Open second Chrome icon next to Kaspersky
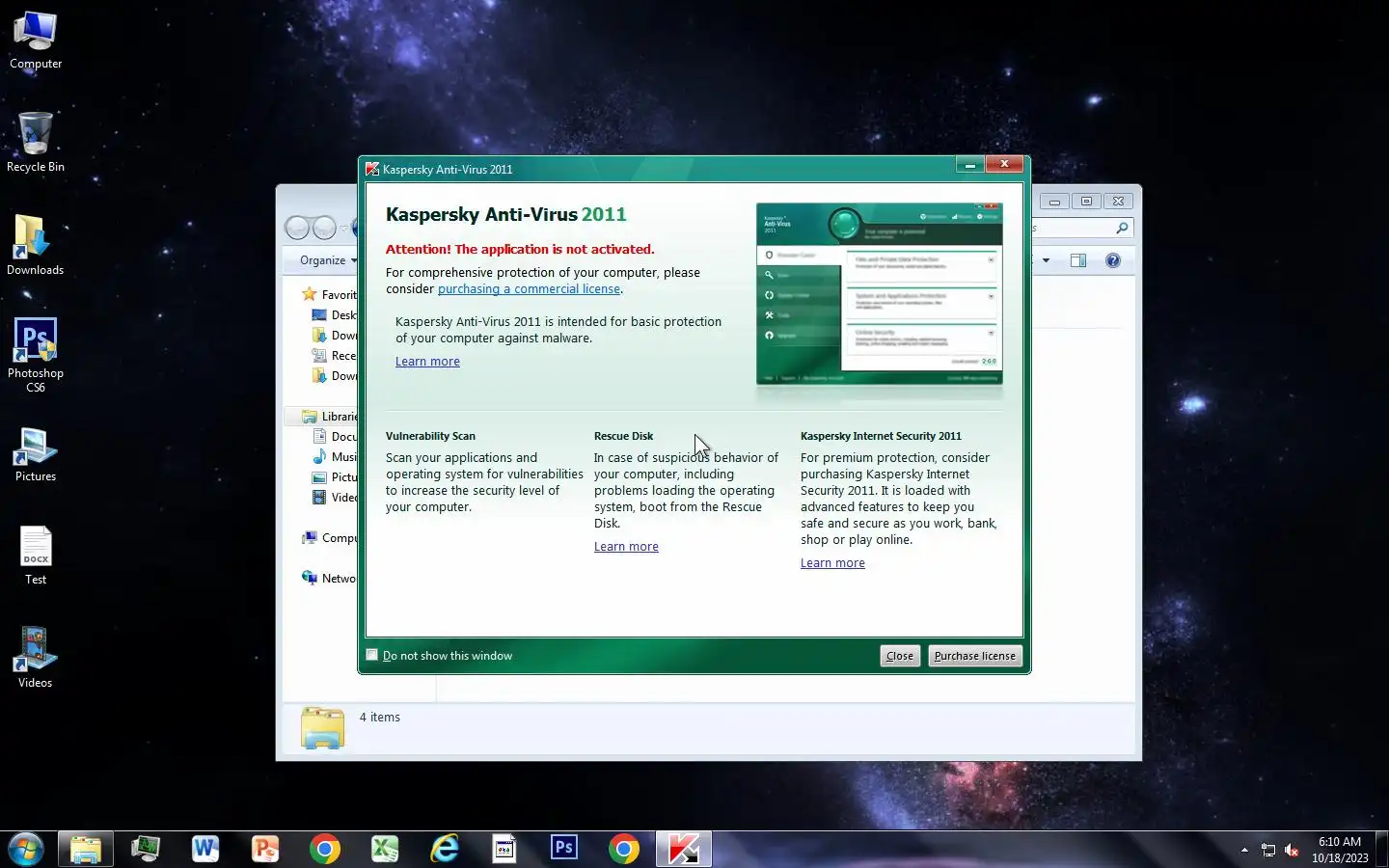 [624, 849]
